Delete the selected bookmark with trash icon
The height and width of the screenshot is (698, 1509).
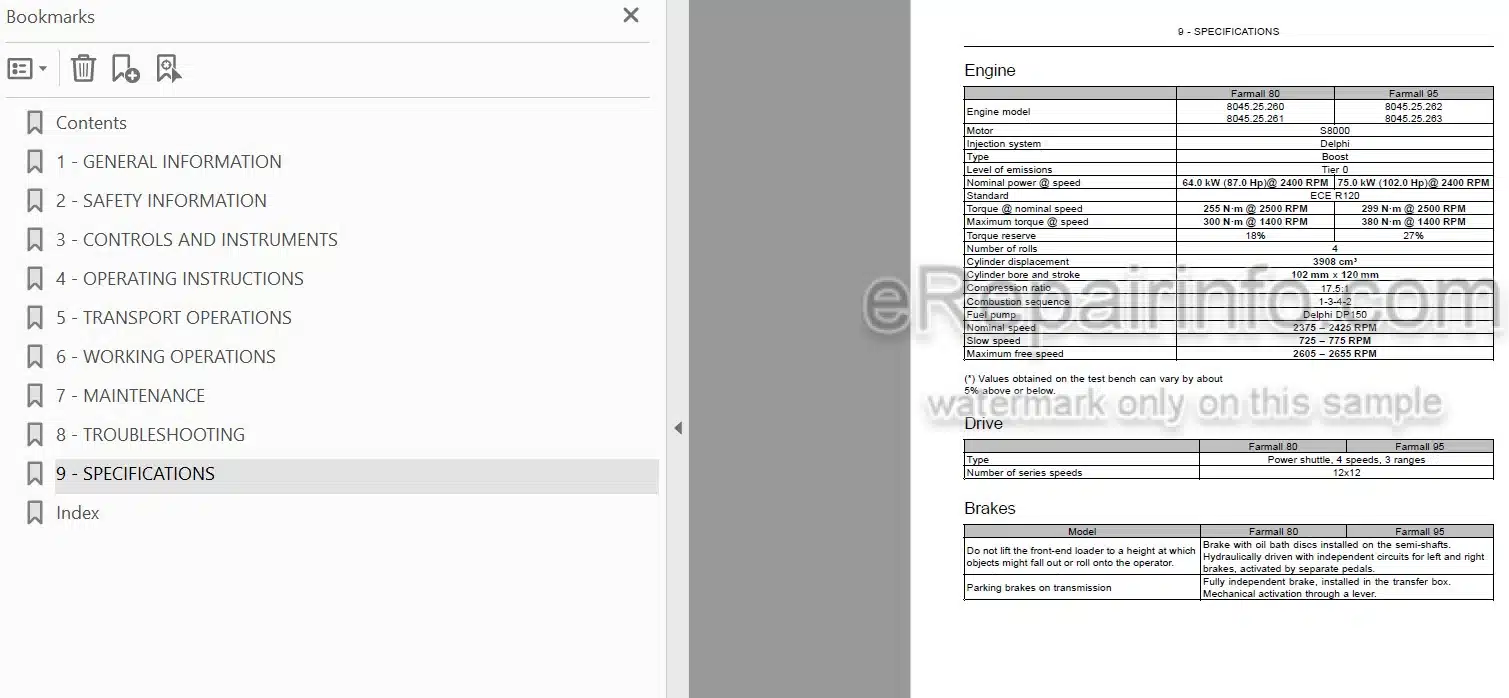84,69
